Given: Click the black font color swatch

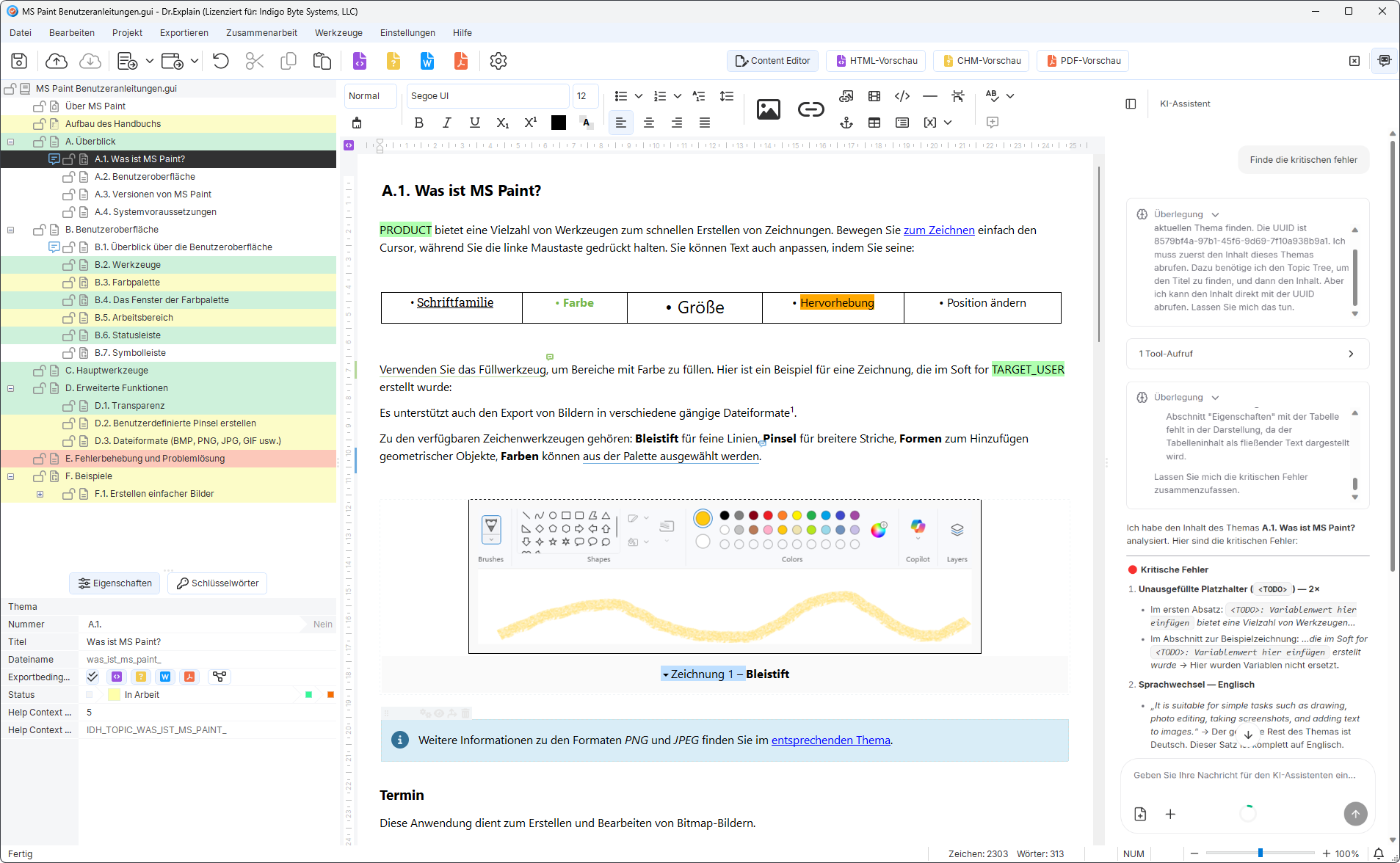Looking at the screenshot, I should pyautogui.click(x=559, y=123).
